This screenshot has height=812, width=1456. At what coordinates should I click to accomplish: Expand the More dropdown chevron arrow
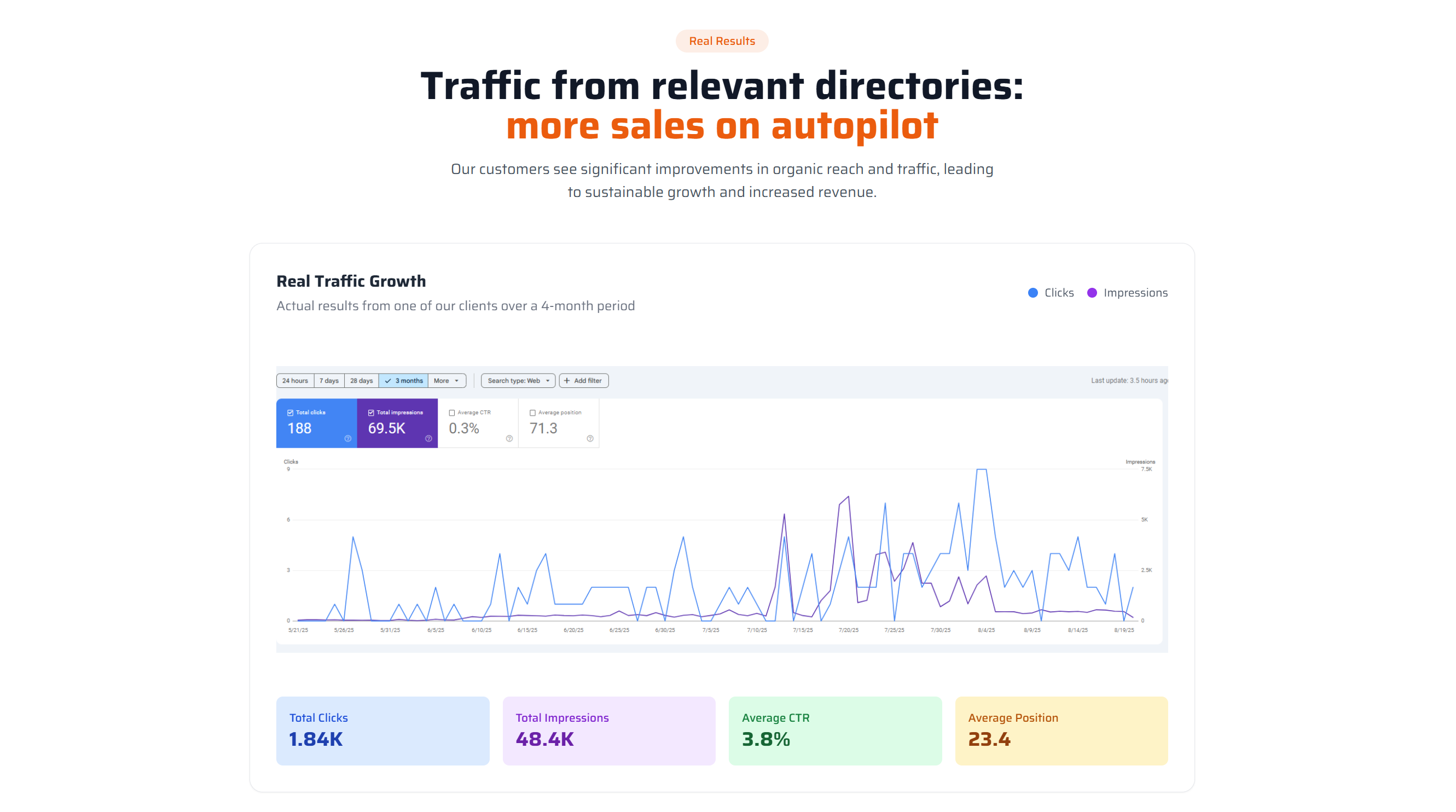pyautogui.click(x=457, y=381)
